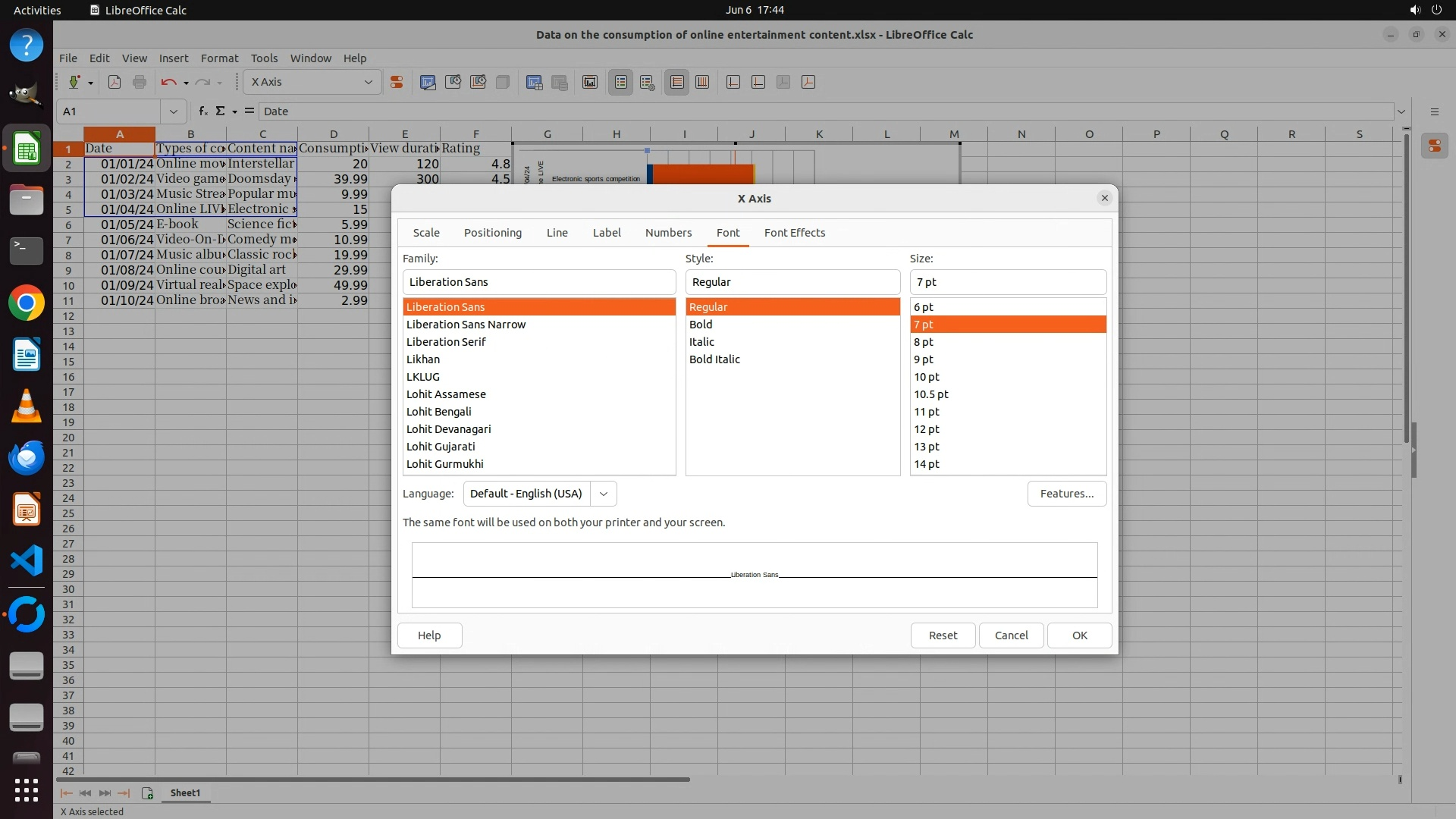The width and height of the screenshot is (1456, 819).
Task: Click the Export as PDF icon
Action: coord(115,82)
